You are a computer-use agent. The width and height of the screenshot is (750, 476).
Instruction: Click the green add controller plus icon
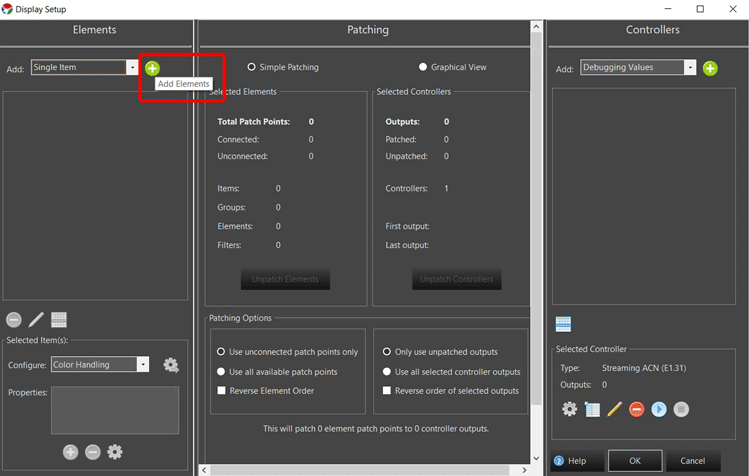pyautogui.click(x=710, y=68)
